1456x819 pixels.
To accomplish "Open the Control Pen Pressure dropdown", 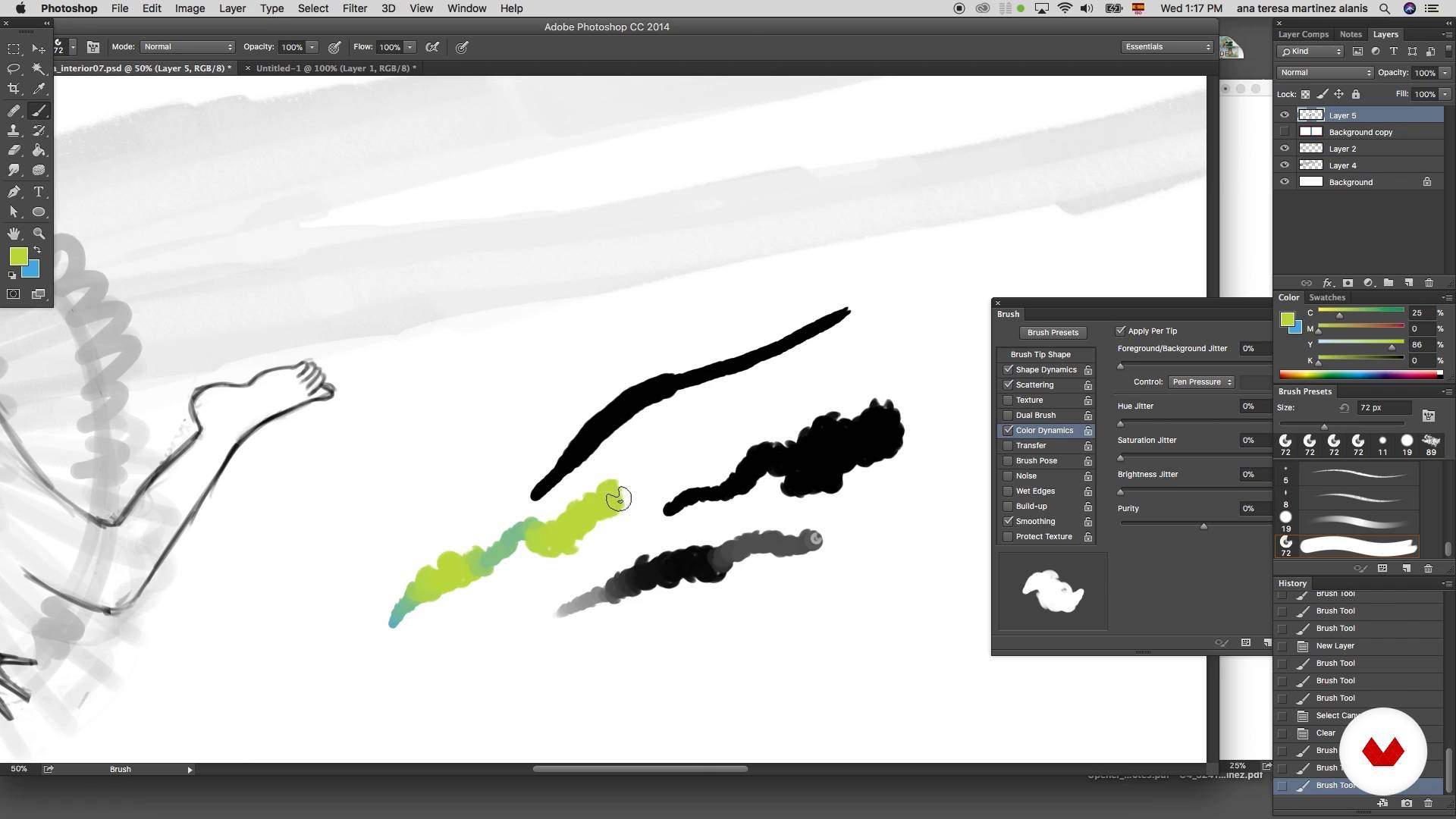I will (x=1202, y=382).
